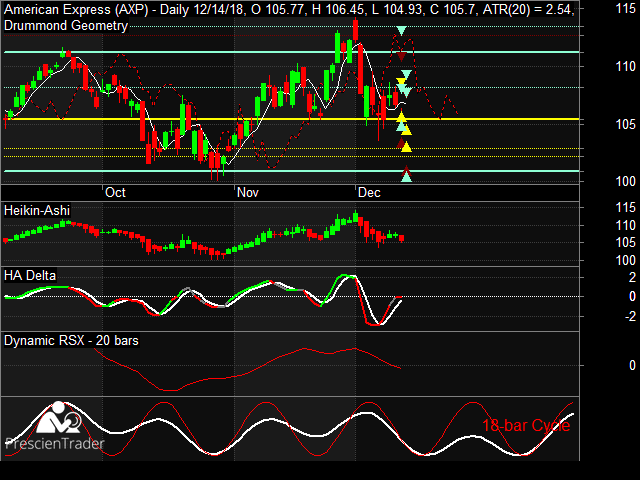Click the Oct label on time axis
Viewport: 640px width, 480px height.
116,192
